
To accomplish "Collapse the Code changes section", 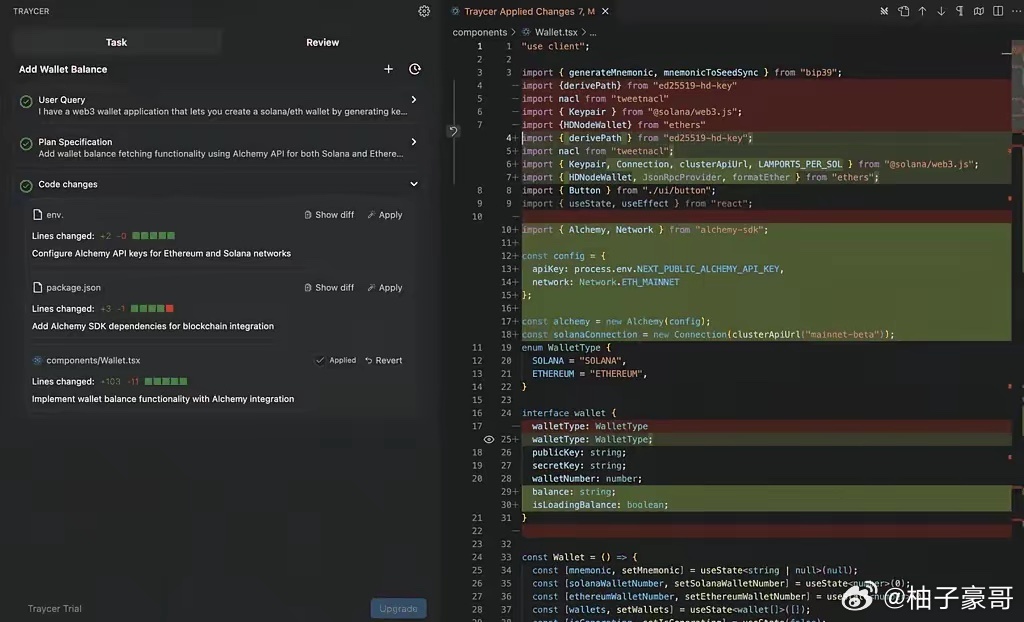I will point(413,184).
